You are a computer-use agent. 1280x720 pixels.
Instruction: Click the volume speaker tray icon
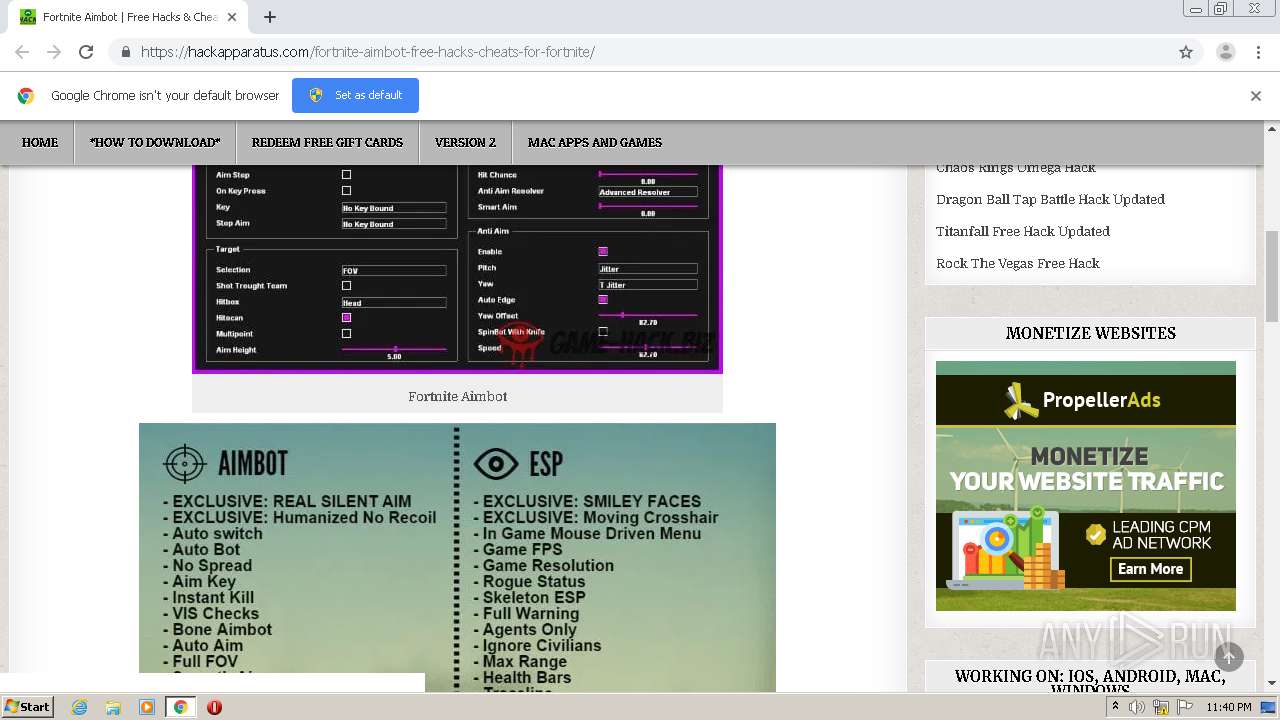point(1137,707)
